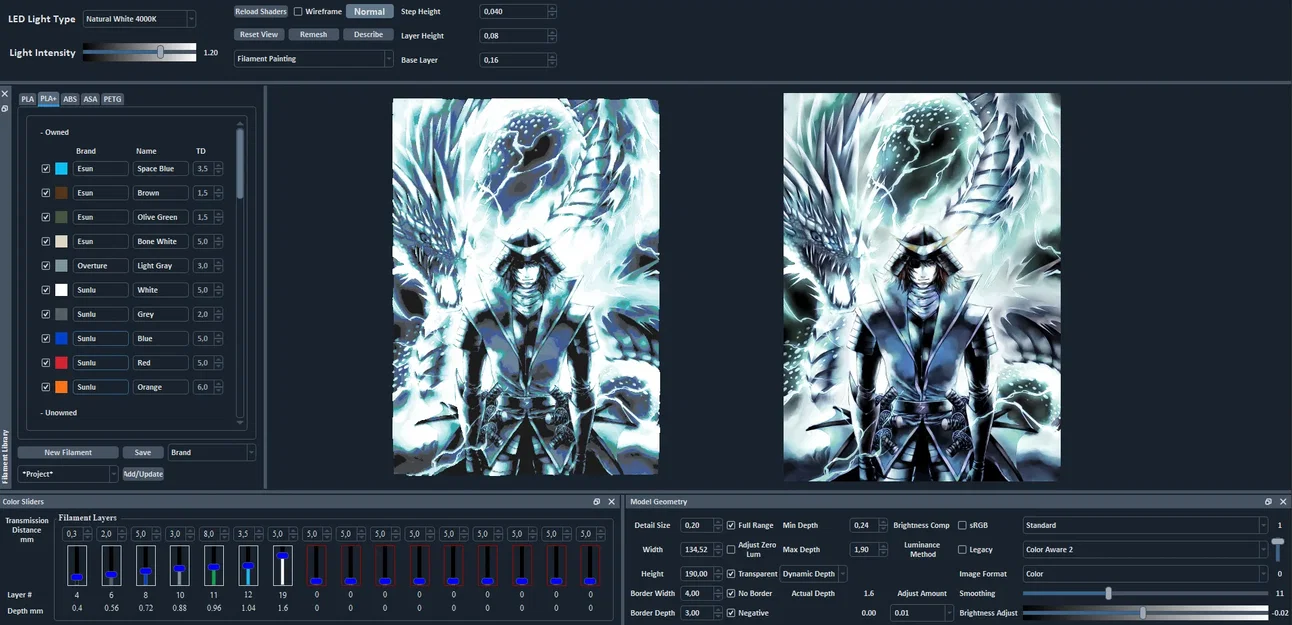This screenshot has height=625, width=1292.
Task: Click the Olive Green color swatch
Action: coord(61,217)
